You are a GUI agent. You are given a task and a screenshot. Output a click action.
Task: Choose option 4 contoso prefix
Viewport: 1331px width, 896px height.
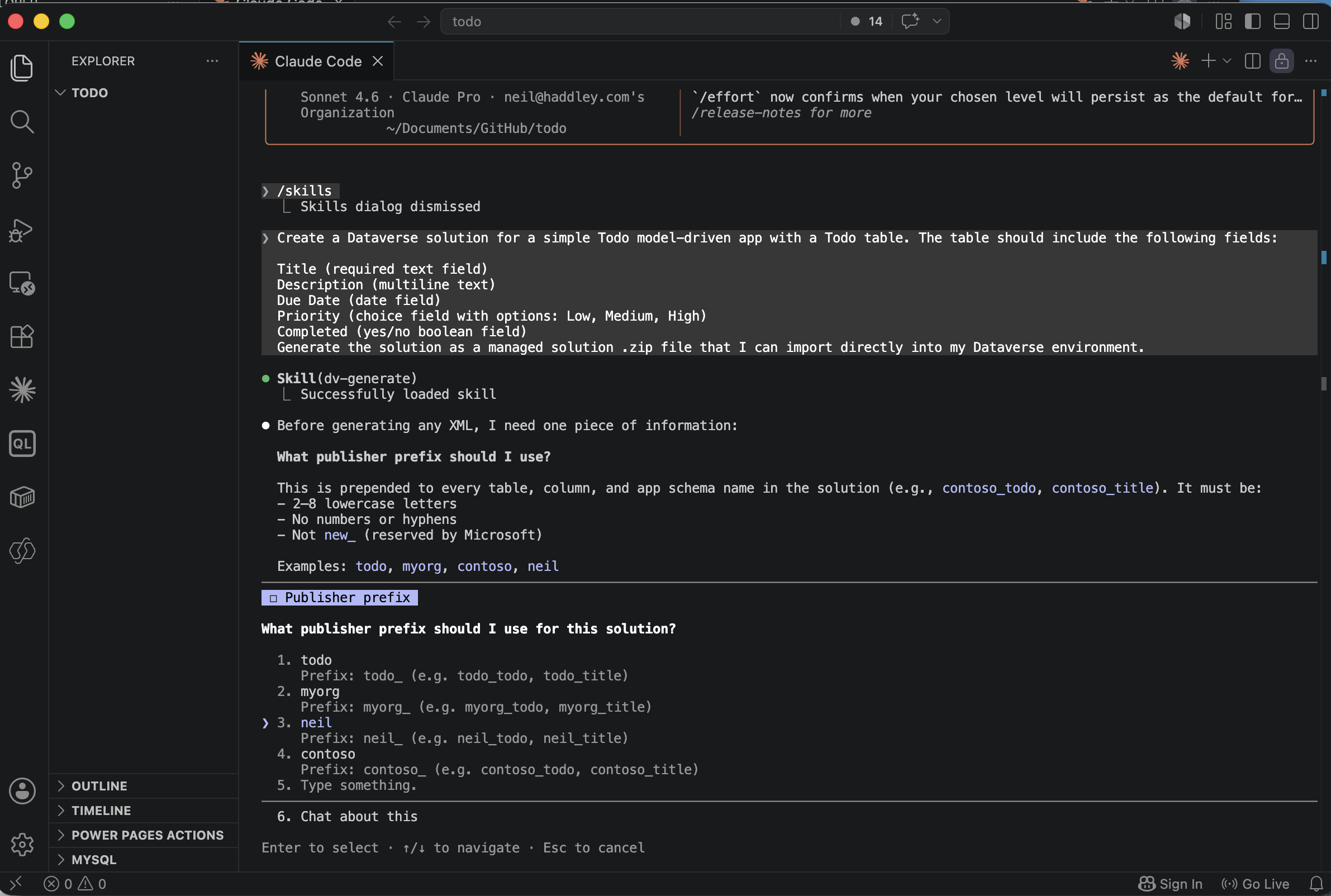(327, 754)
